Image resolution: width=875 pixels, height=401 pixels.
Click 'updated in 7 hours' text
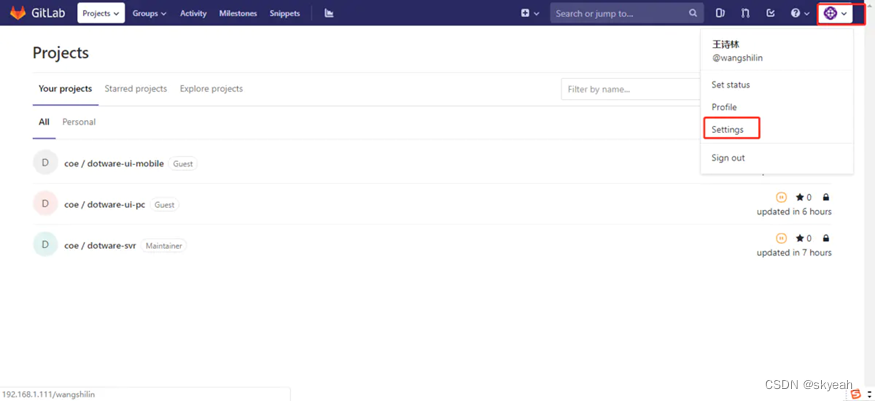[794, 253]
